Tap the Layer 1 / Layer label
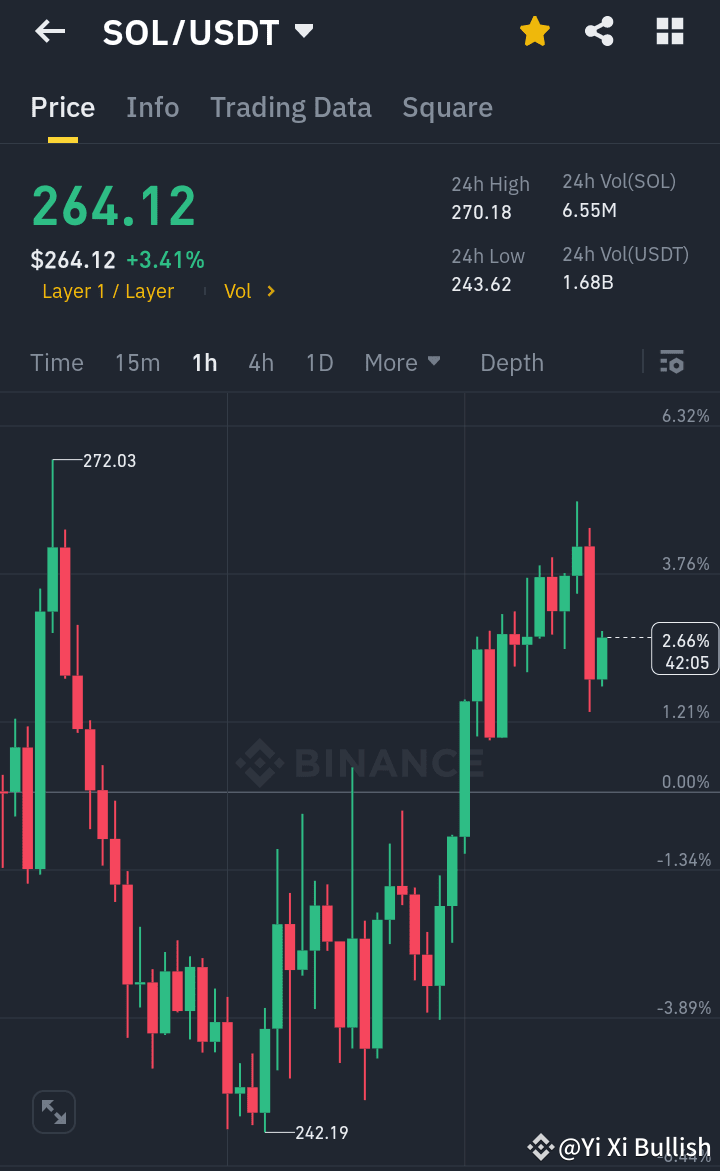Viewport: 720px width, 1171px height. [107, 291]
